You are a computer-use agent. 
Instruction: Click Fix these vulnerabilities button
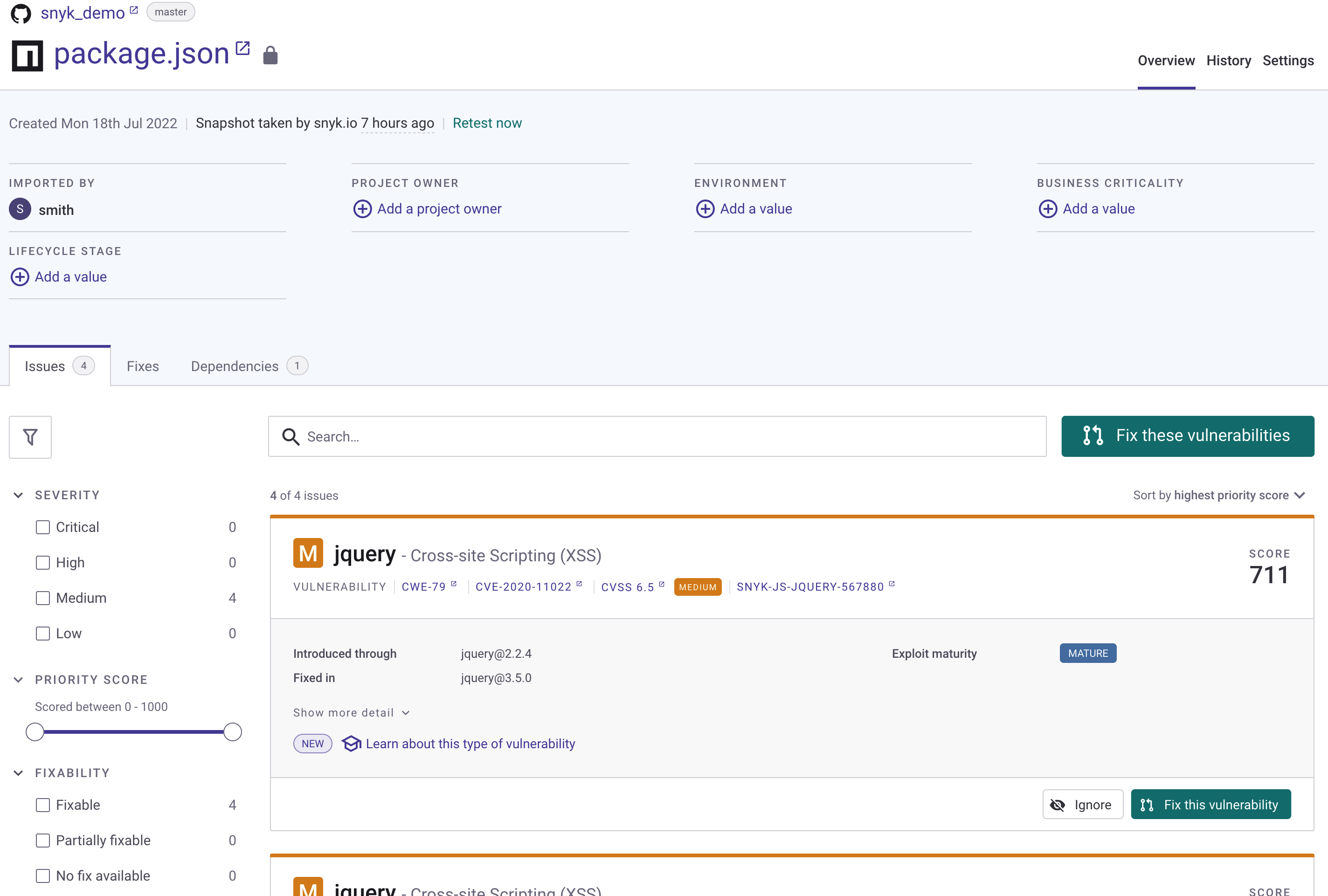pyautogui.click(x=1188, y=436)
